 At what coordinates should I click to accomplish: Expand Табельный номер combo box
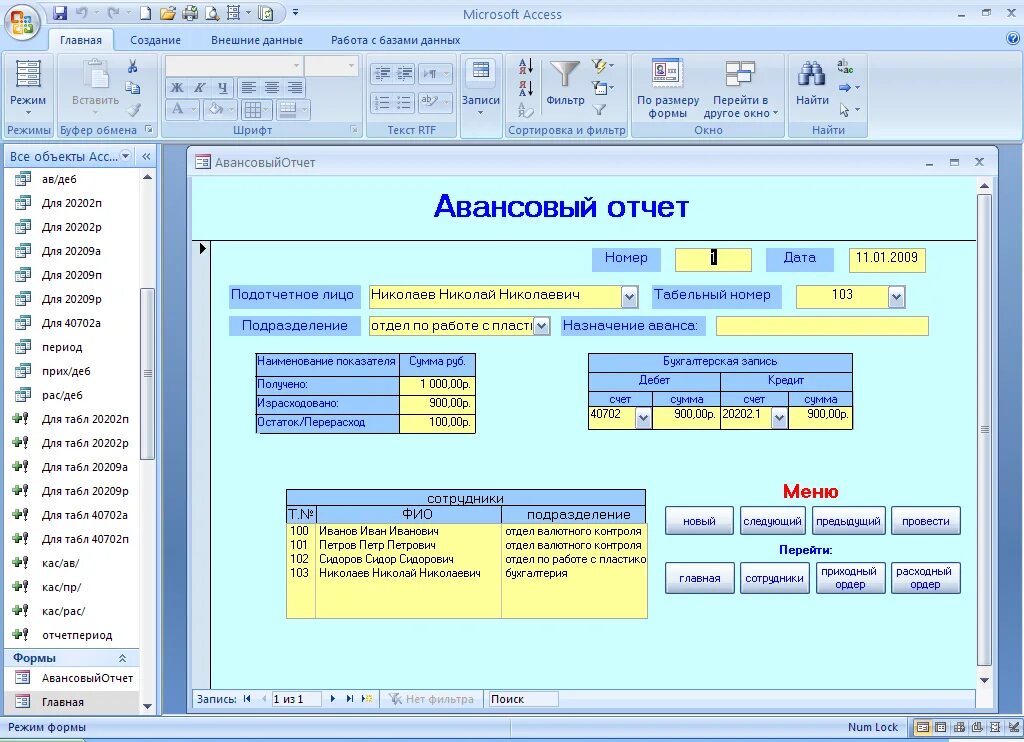click(897, 298)
